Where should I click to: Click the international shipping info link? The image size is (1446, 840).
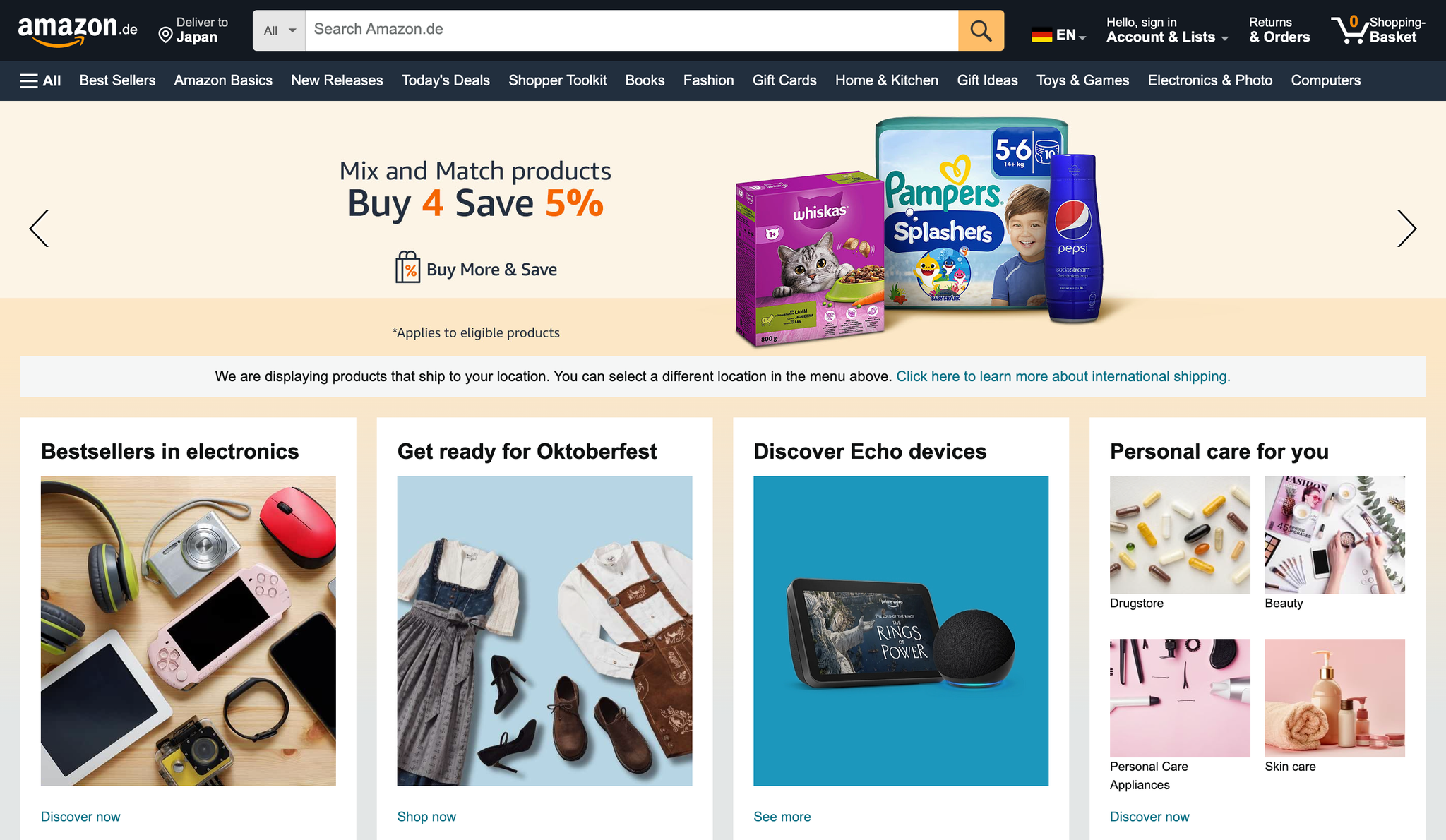(1063, 376)
